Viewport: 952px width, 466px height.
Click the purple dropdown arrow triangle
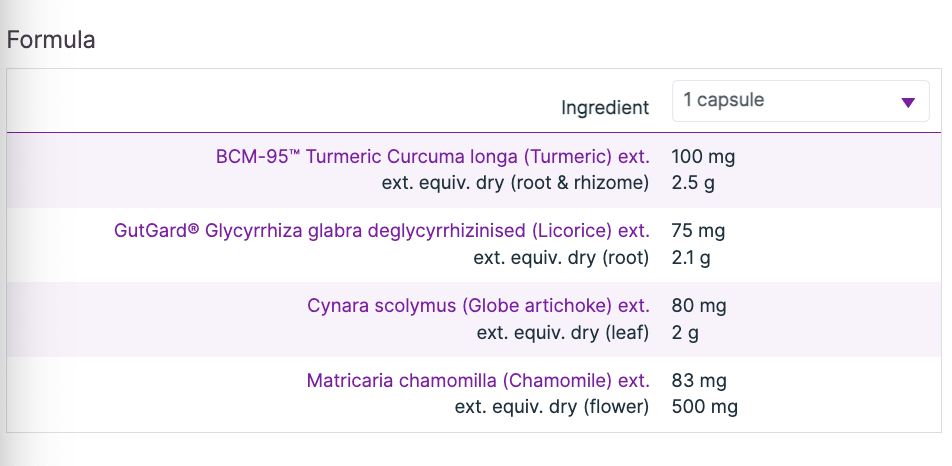[908, 102]
